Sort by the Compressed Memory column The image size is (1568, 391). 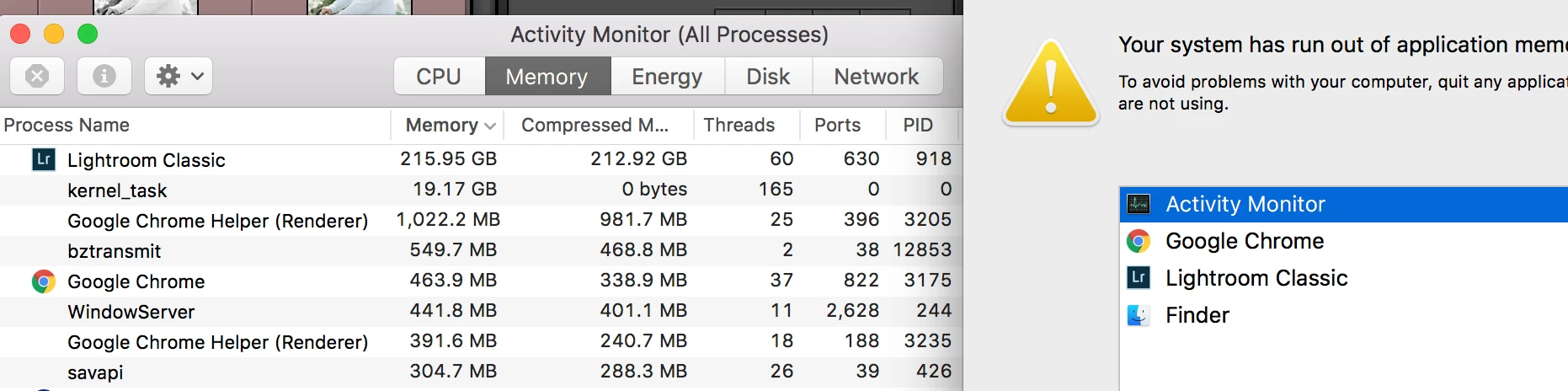(x=595, y=126)
